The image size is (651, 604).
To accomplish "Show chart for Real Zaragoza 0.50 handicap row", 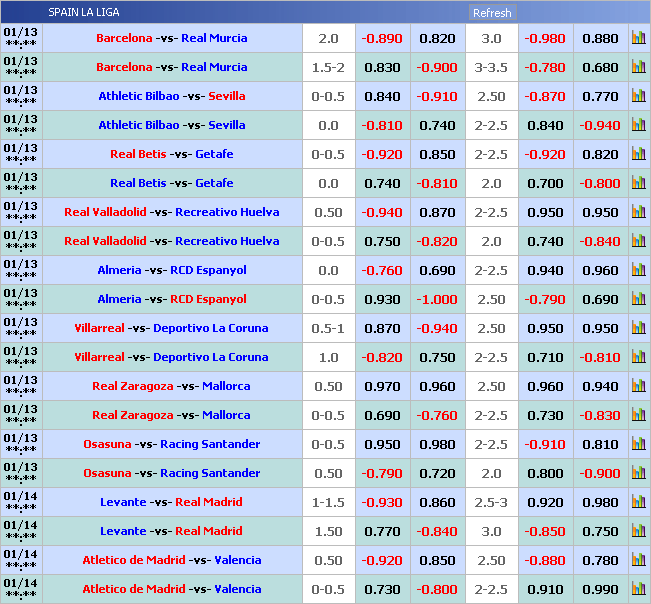I will click(x=638, y=386).
